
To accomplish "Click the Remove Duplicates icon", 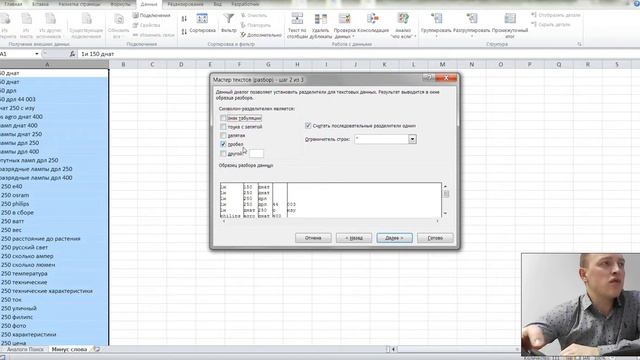I will click(320, 19).
